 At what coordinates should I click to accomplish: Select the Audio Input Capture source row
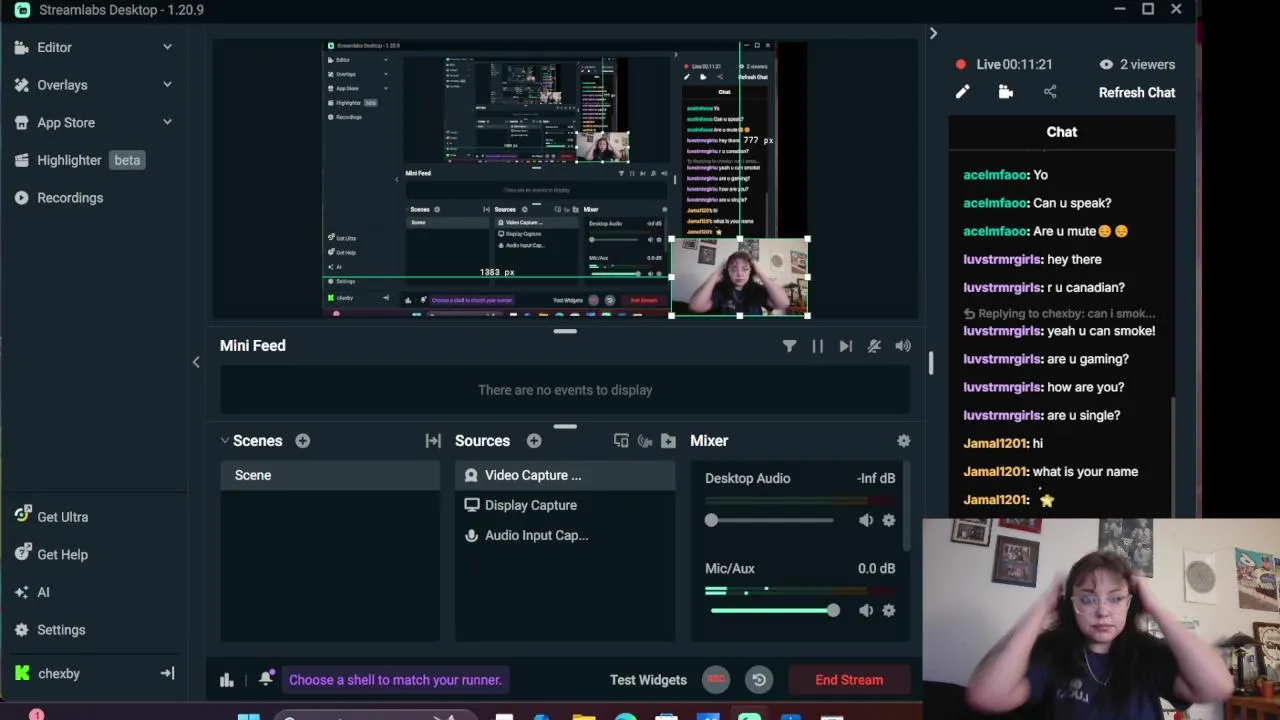565,535
